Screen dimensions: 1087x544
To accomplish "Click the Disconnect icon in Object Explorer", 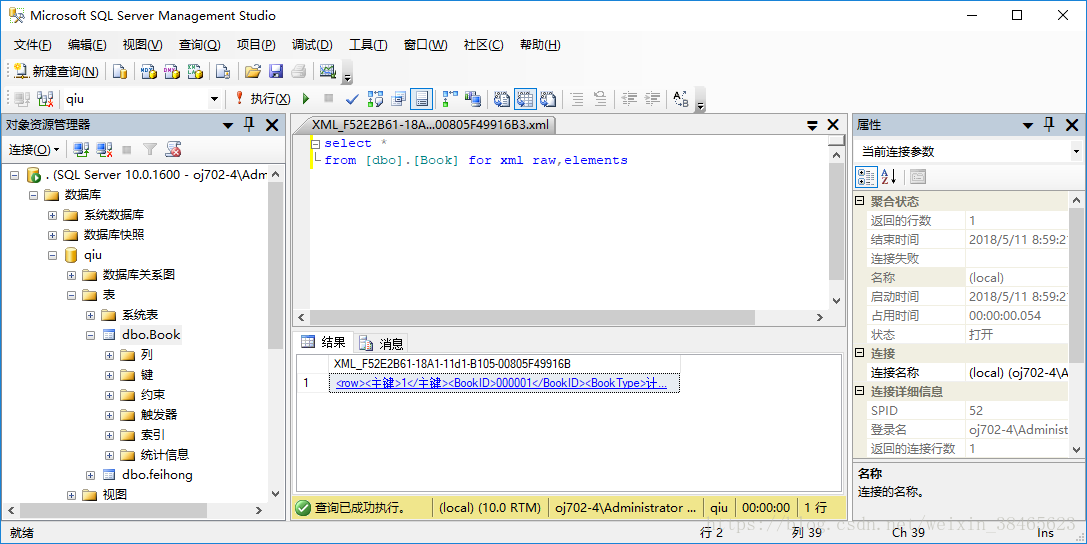I will click(105, 150).
